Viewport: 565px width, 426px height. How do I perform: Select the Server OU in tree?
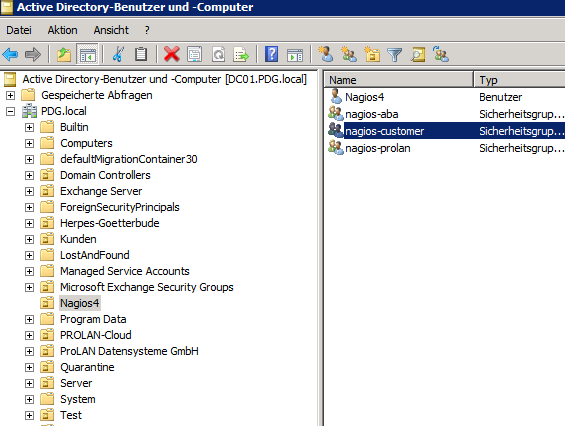tap(76, 383)
